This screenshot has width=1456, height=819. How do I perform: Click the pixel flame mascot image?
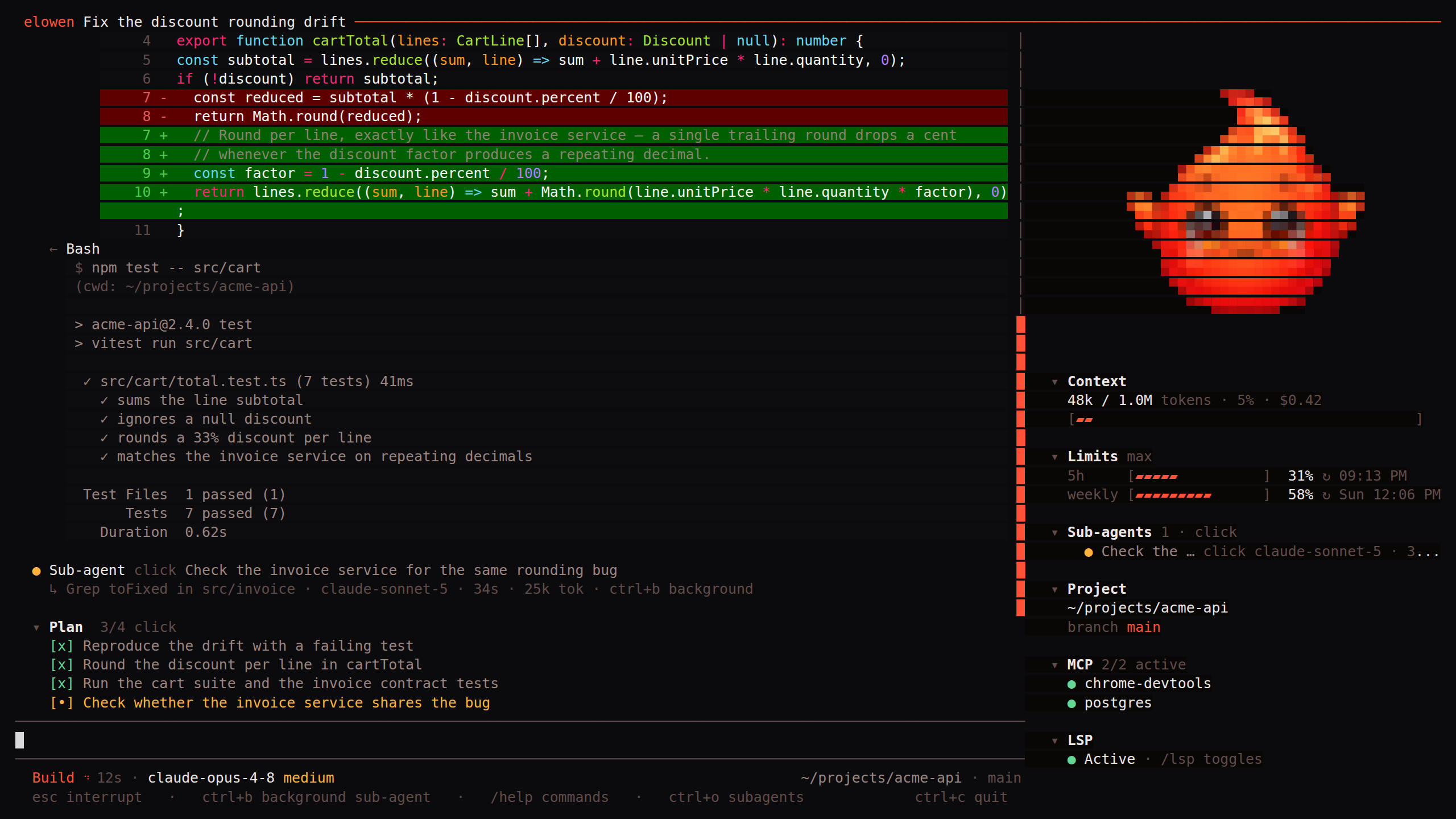[1246, 201]
